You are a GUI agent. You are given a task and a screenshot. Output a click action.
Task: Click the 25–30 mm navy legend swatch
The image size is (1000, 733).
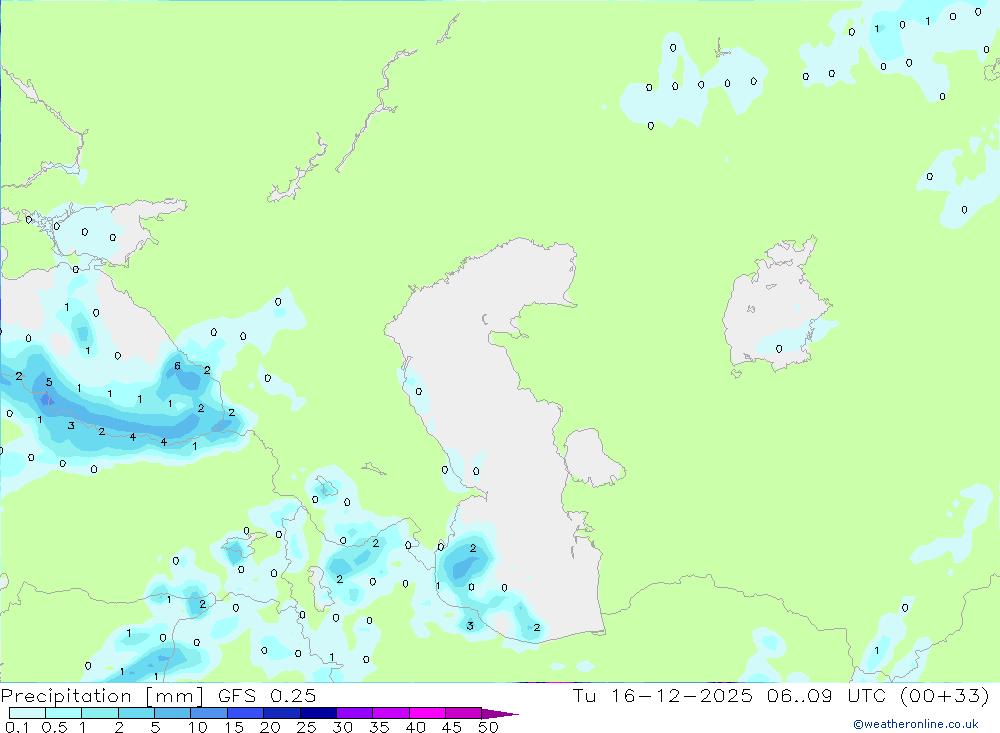(x=318, y=713)
